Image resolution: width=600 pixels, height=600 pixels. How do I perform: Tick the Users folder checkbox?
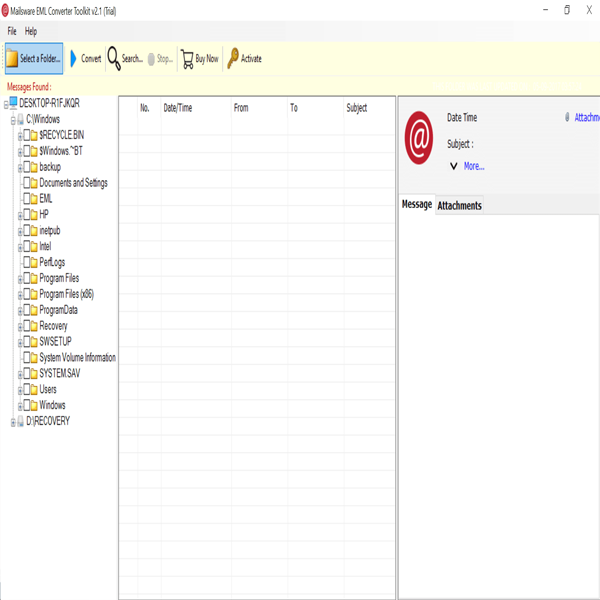27,389
